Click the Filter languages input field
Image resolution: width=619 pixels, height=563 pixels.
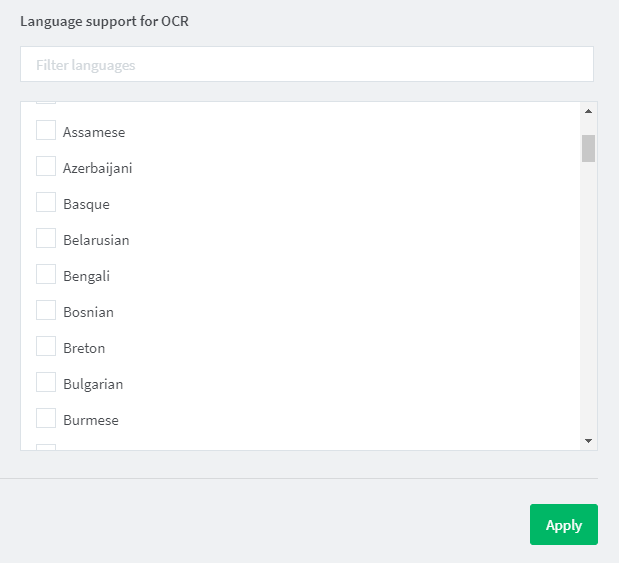pos(307,64)
